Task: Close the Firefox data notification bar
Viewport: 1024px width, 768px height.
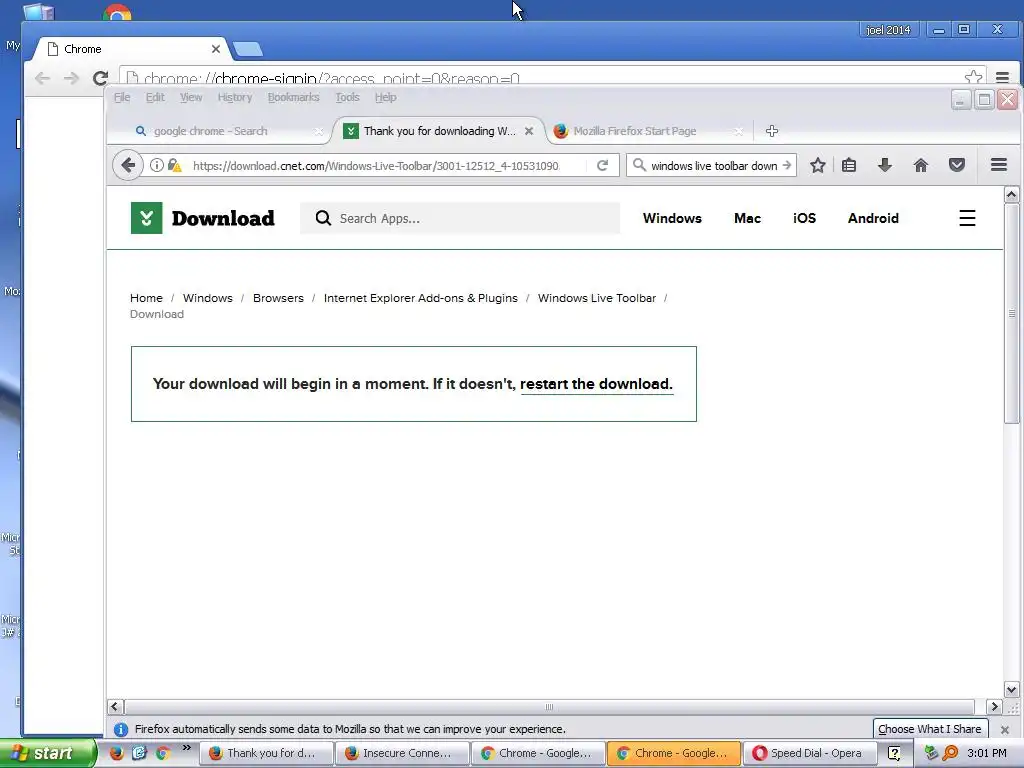Action: (1004, 729)
